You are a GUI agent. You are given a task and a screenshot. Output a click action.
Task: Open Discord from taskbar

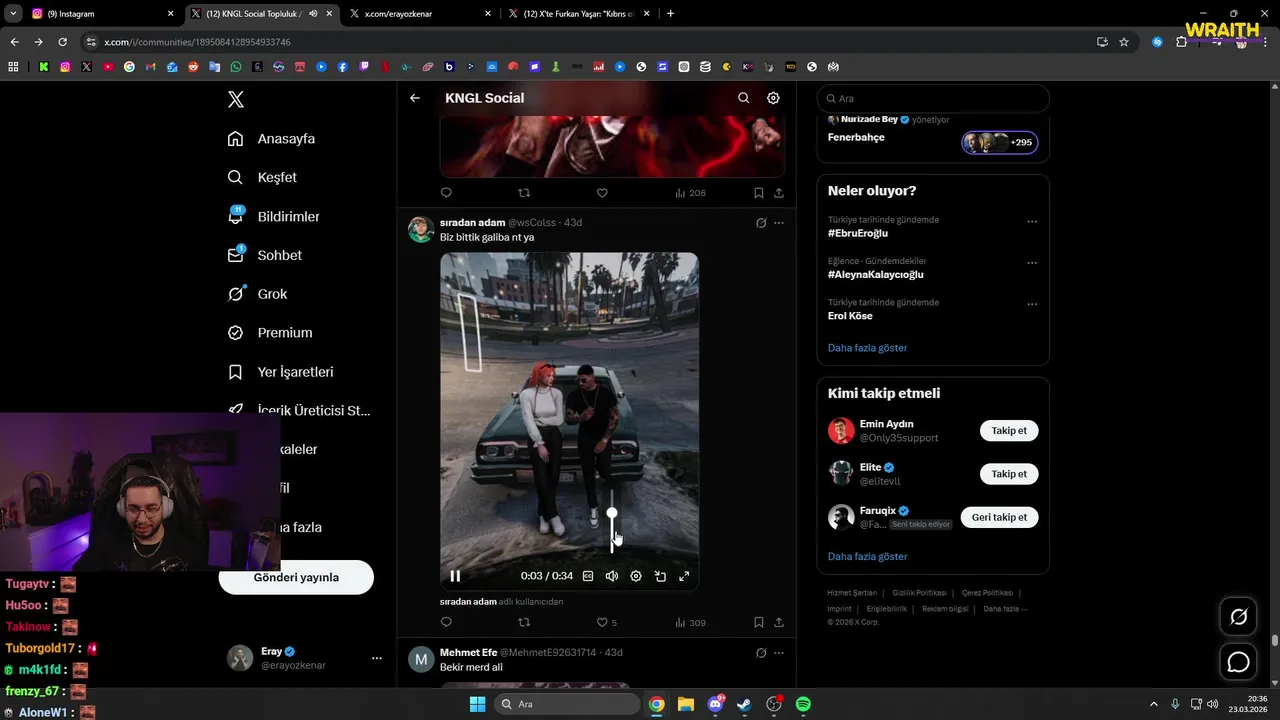(715, 704)
